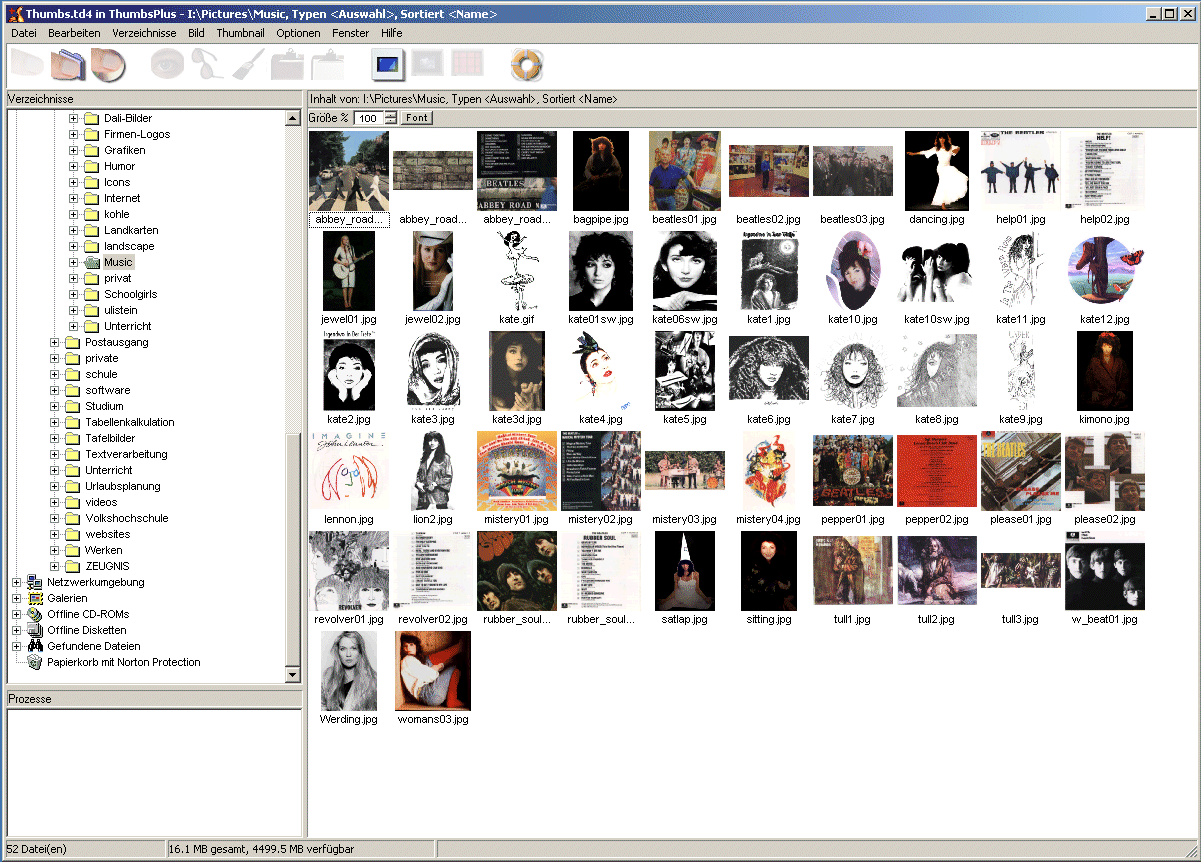Select the Werding.jpg thumbnail

(348, 671)
